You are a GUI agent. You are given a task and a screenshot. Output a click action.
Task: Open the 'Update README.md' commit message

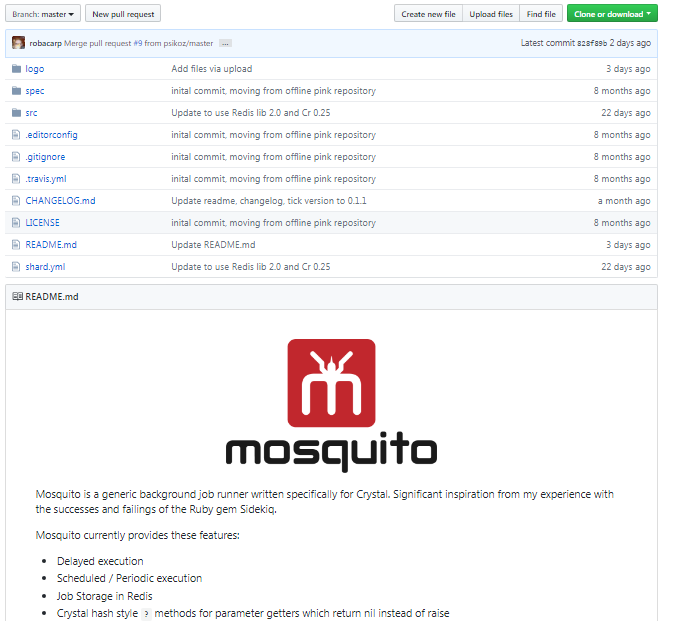tap(213, 245)
